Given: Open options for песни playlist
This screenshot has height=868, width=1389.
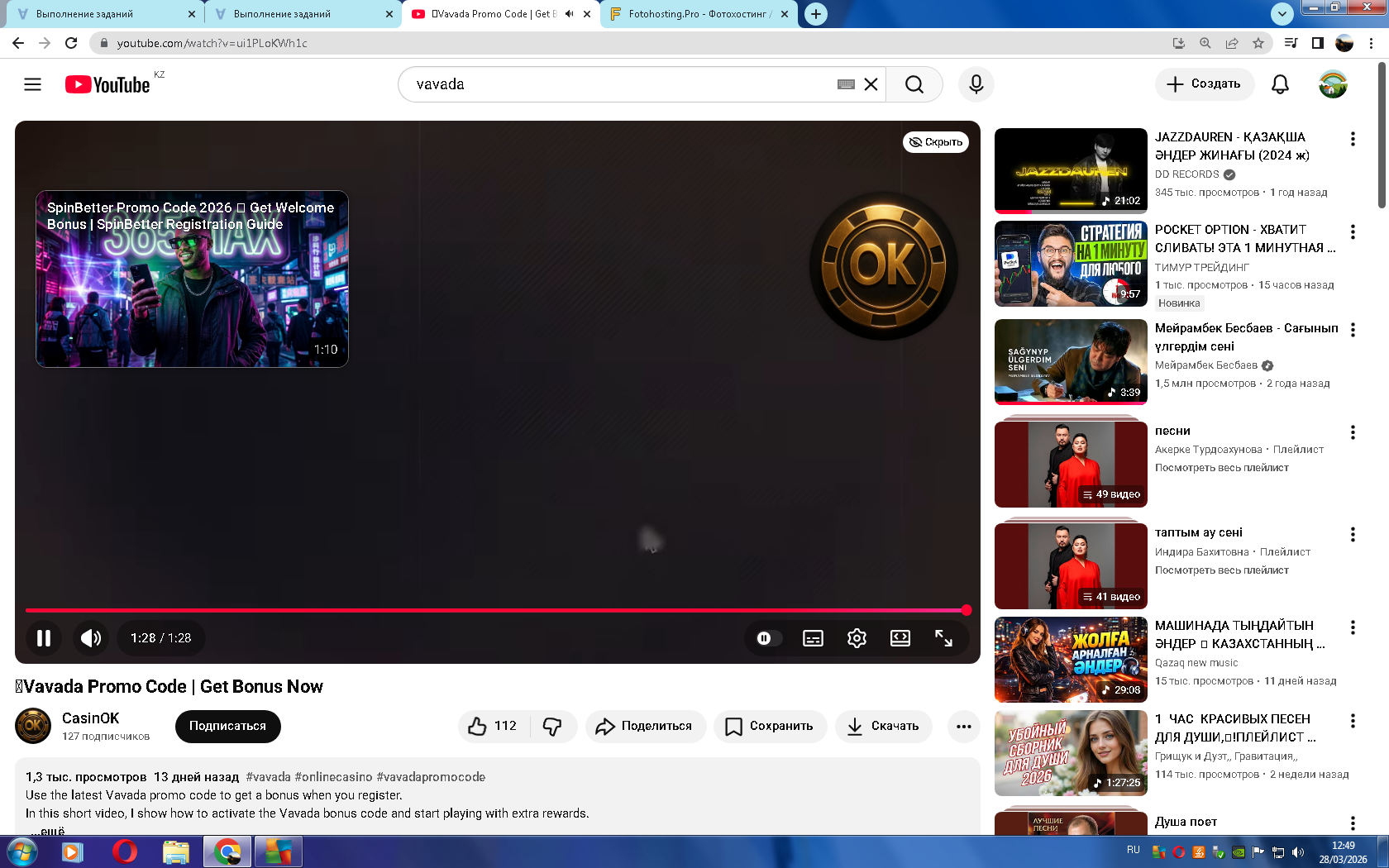Looking at the screenshot, I should 1353,432.
